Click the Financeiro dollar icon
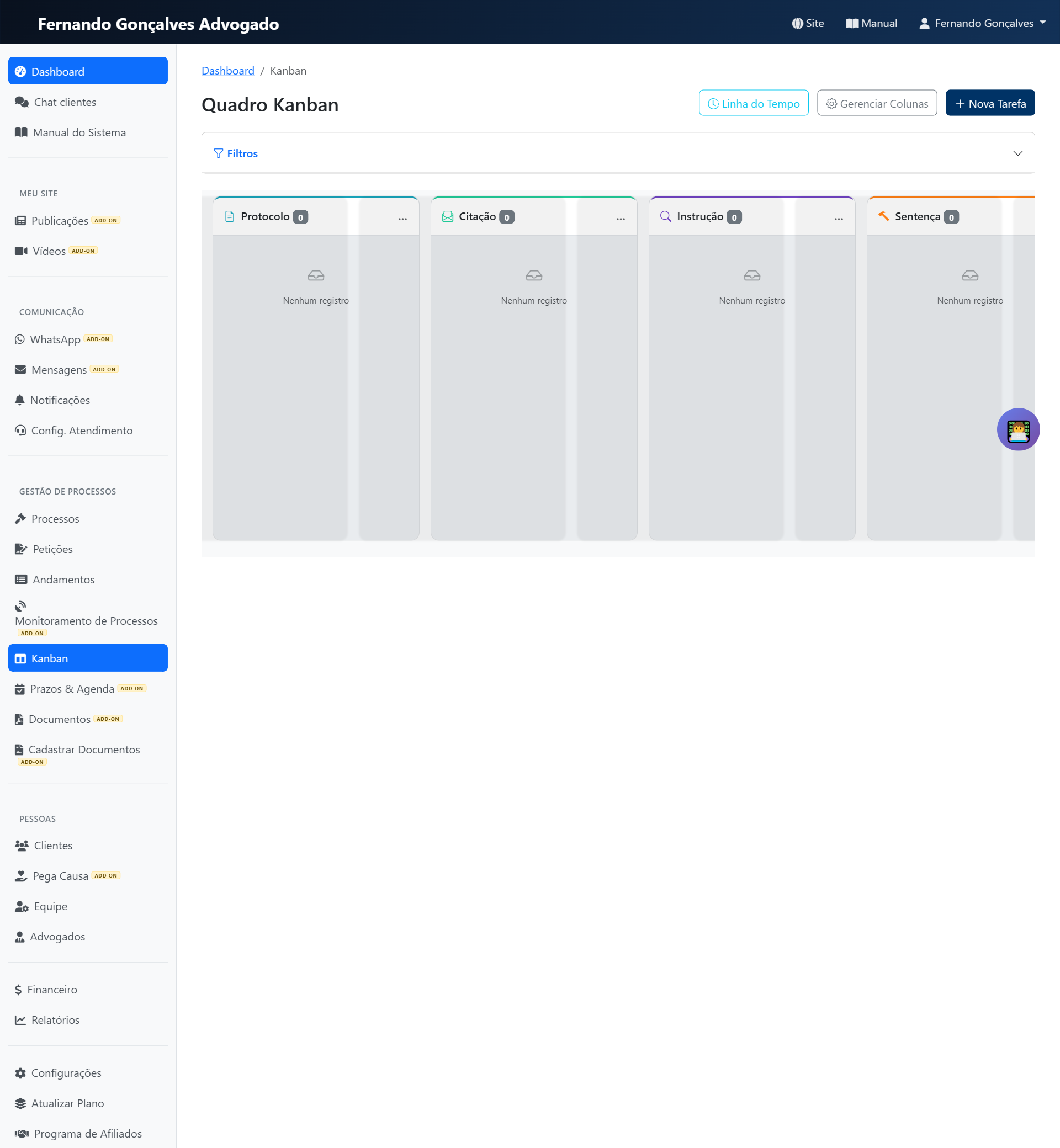Viewport: 1060px width, 1148px height. (18, 990)
